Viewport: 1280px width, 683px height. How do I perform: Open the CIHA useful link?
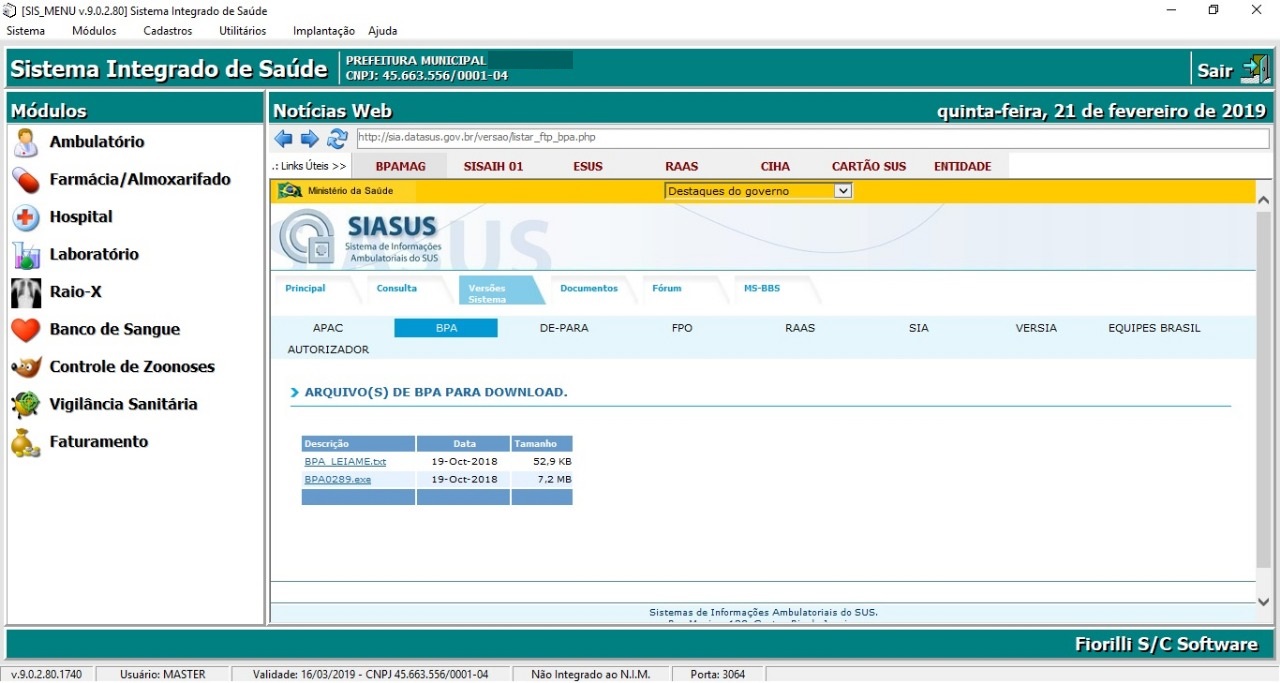click(x=775, y=166)
